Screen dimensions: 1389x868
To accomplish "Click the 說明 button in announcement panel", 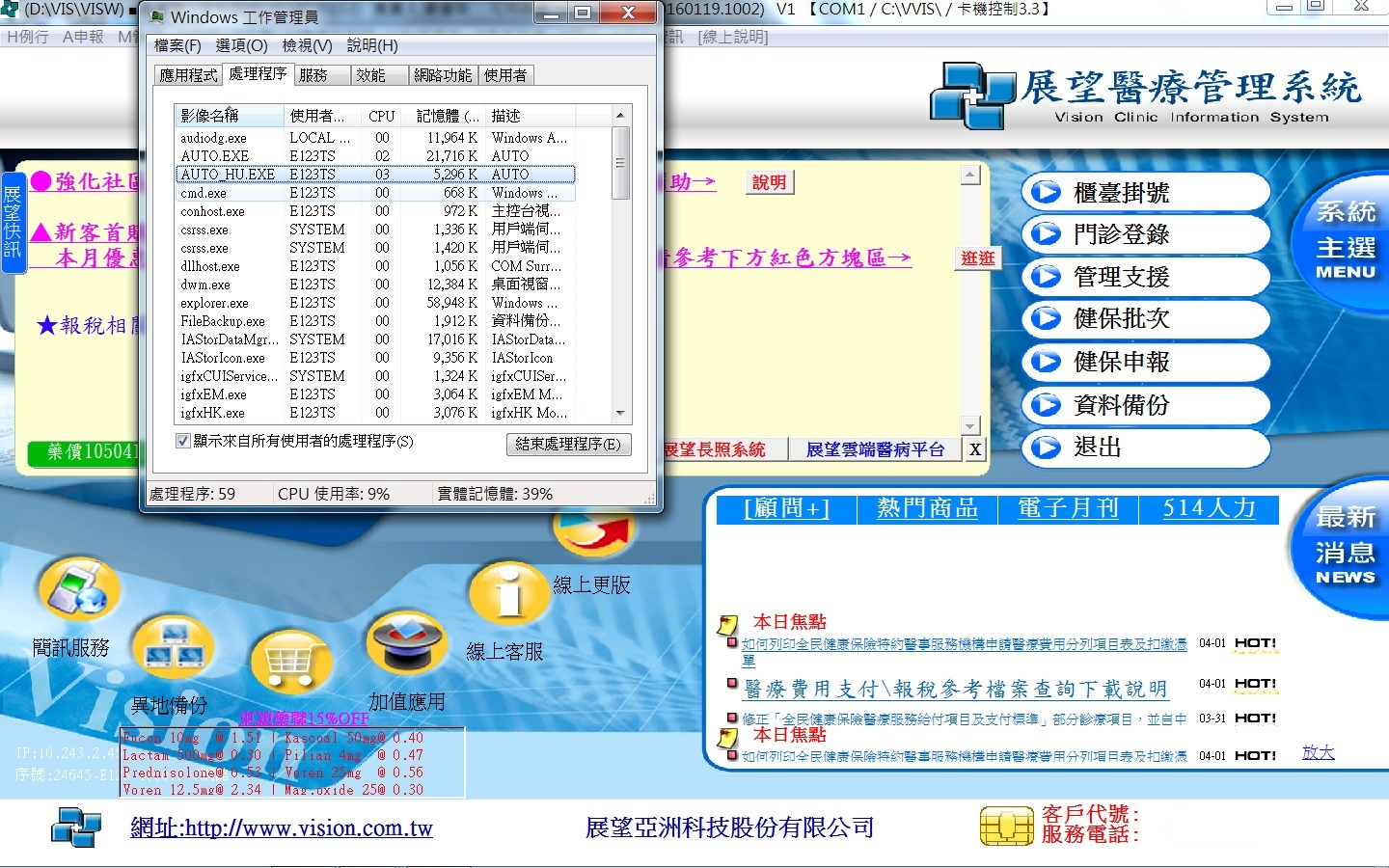I will (x=769, y=182).
